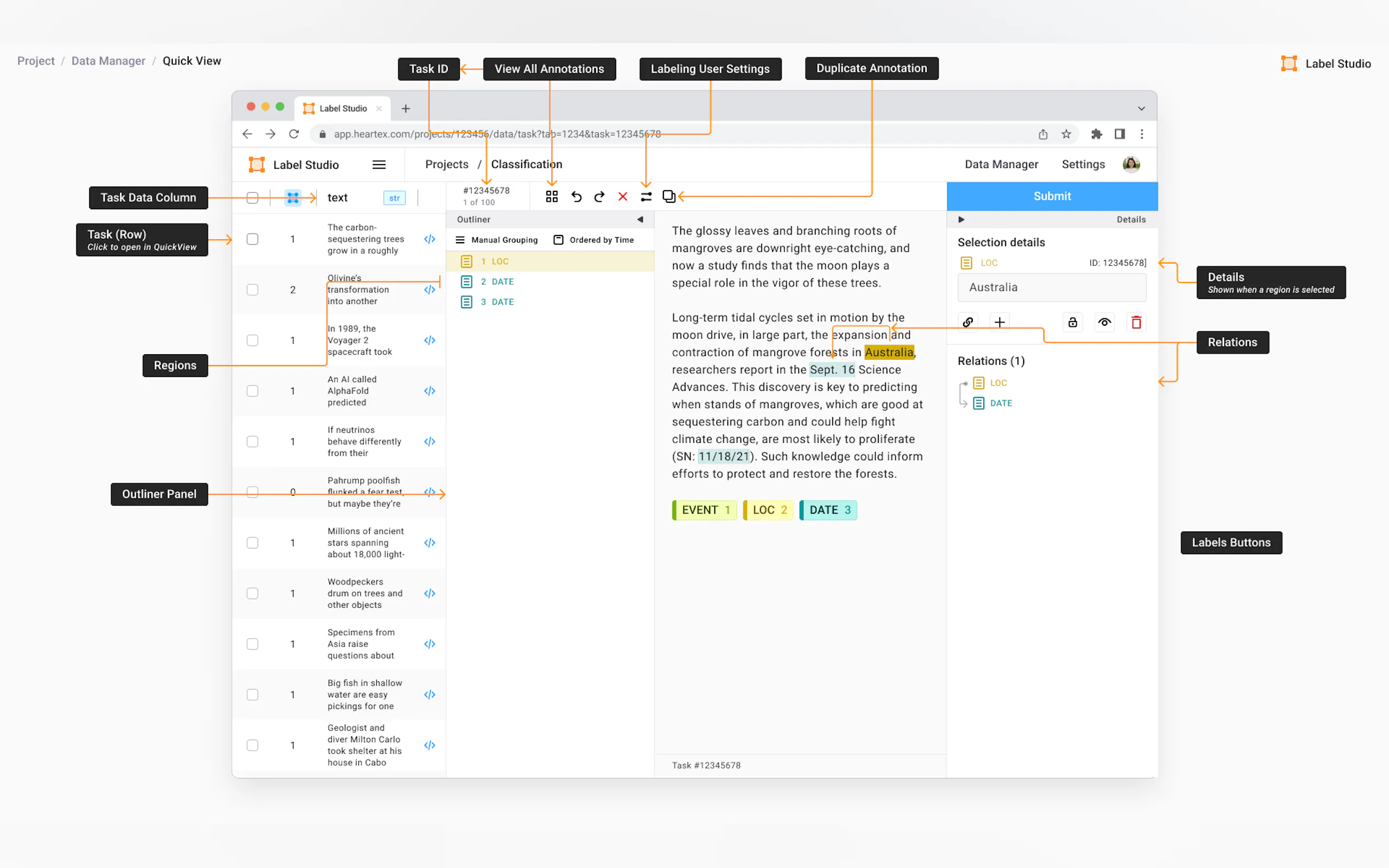Click the link relation icon in Selection details
1389x868 pixels.
(967, 322)
